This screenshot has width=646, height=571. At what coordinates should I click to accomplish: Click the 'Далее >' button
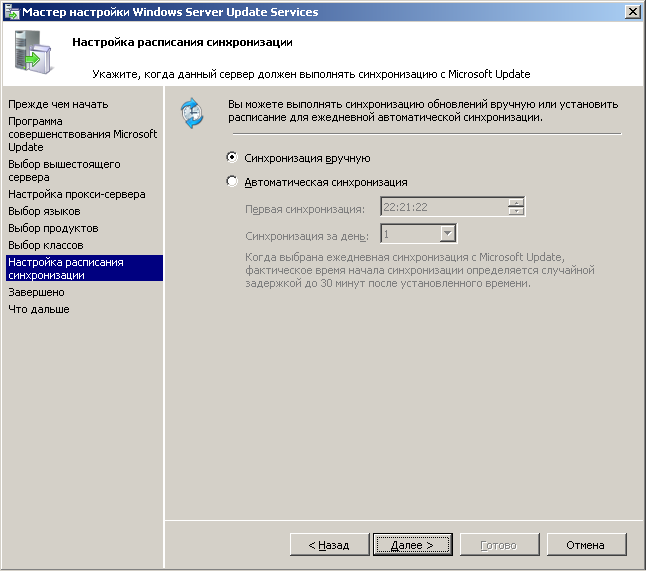pos(412,545)
